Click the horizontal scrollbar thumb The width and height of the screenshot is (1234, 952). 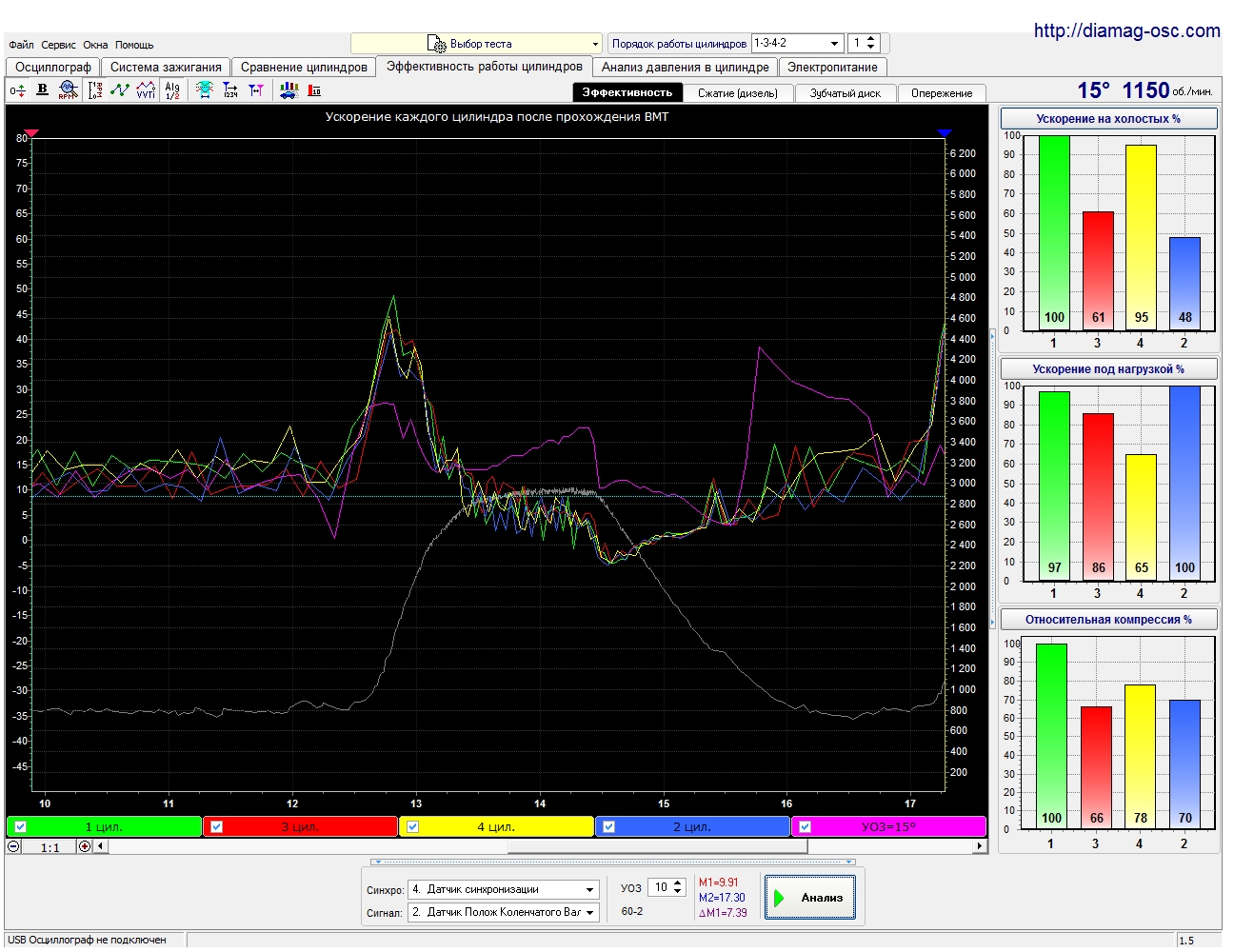tap(657, 846)
